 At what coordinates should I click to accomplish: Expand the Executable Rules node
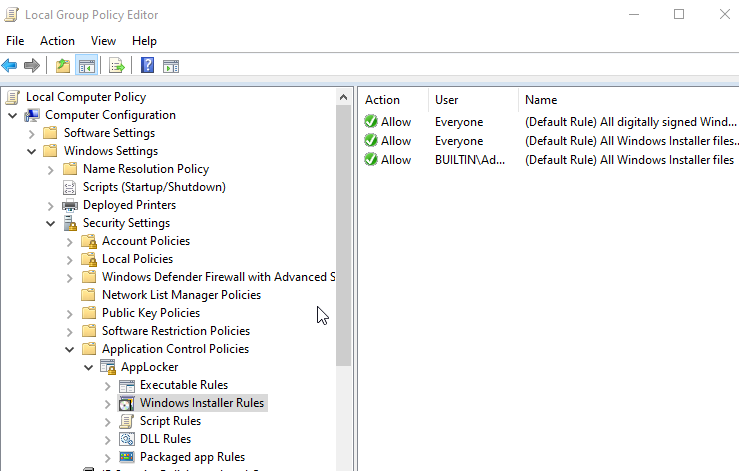107,386
